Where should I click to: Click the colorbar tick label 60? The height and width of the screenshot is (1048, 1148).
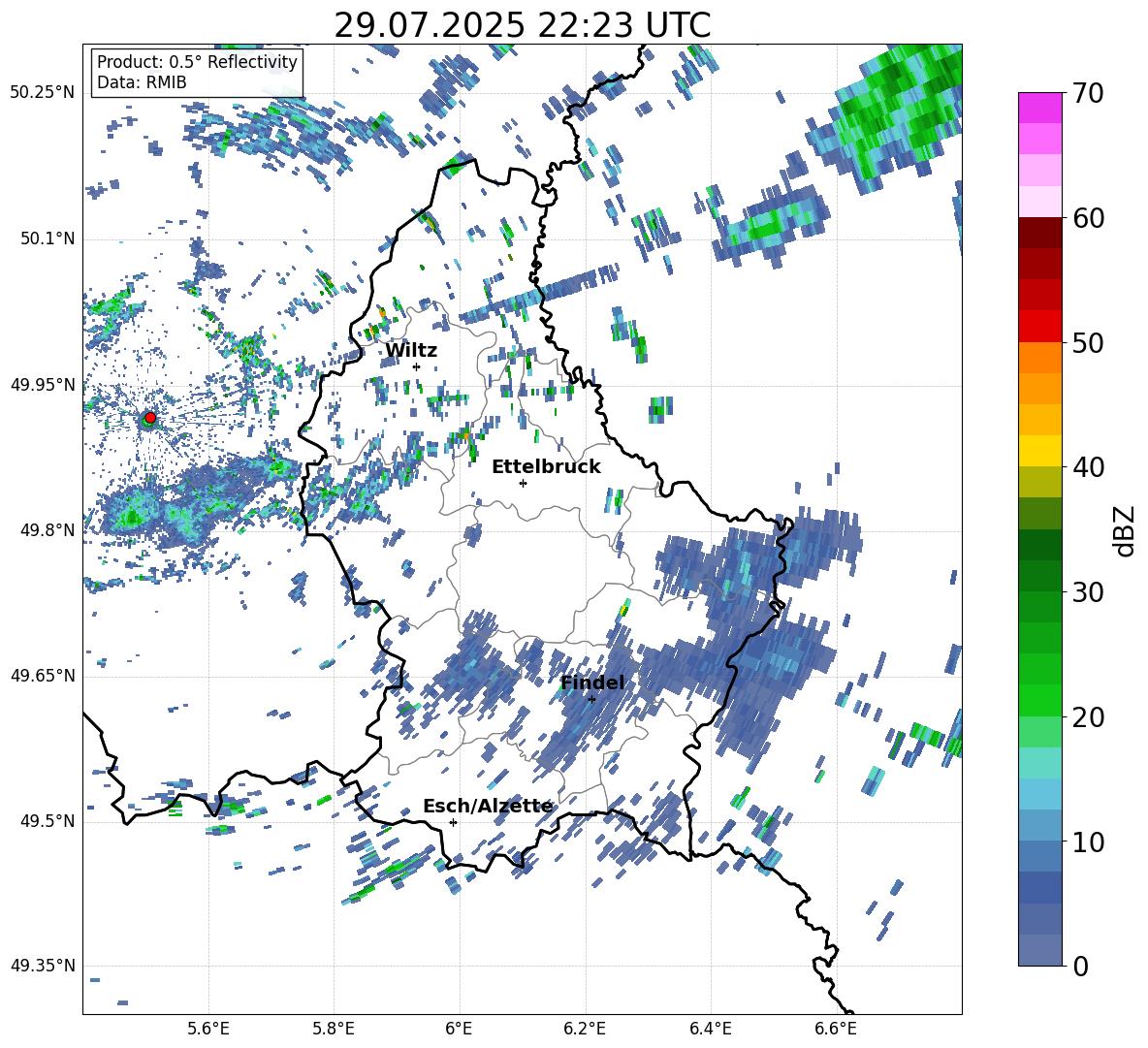coord(1088,218)
